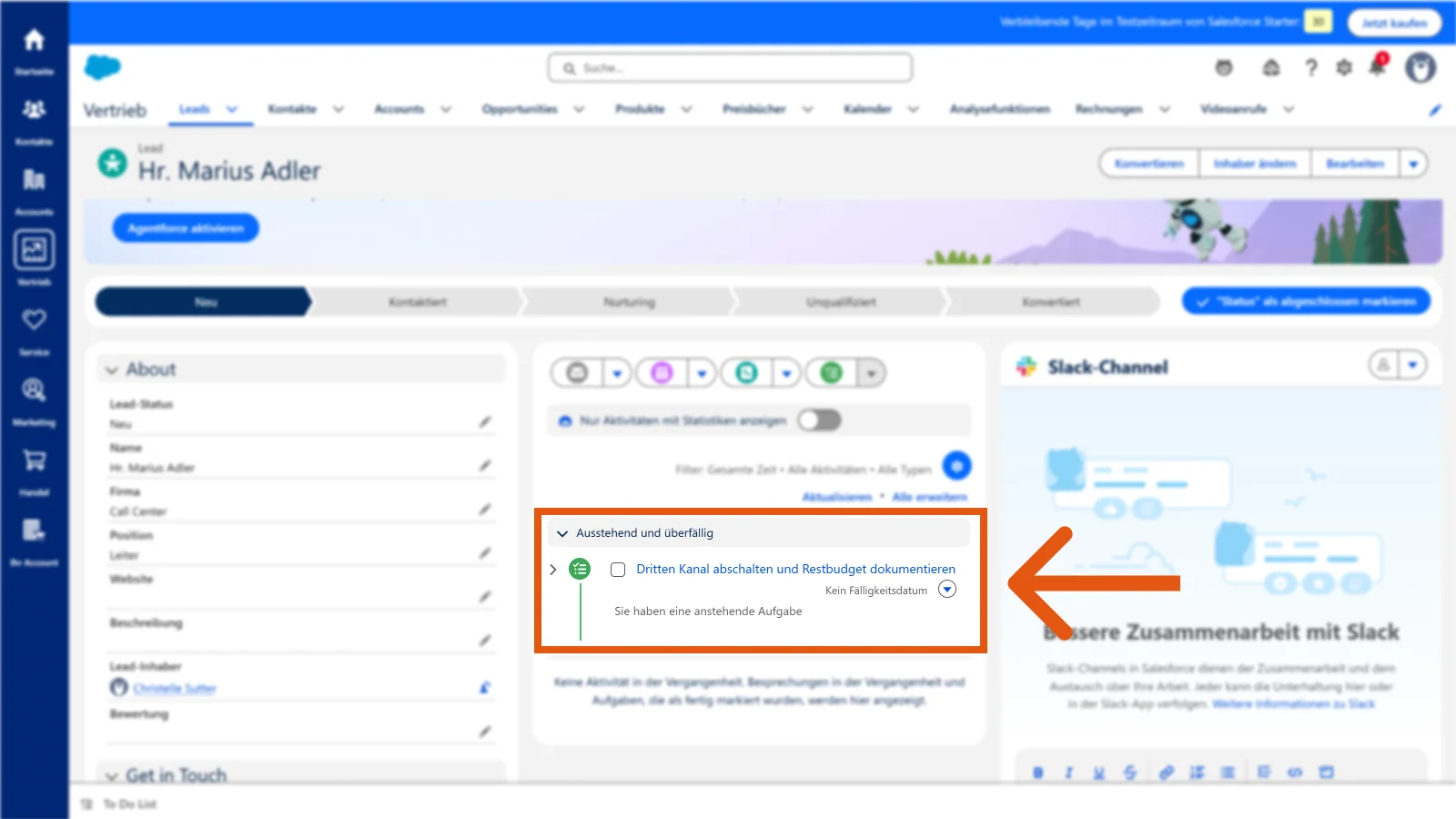Open the Leads tab dropdown chevron
The height and width of the screenshot is (819, 1456).
click(x=232, y=109)
